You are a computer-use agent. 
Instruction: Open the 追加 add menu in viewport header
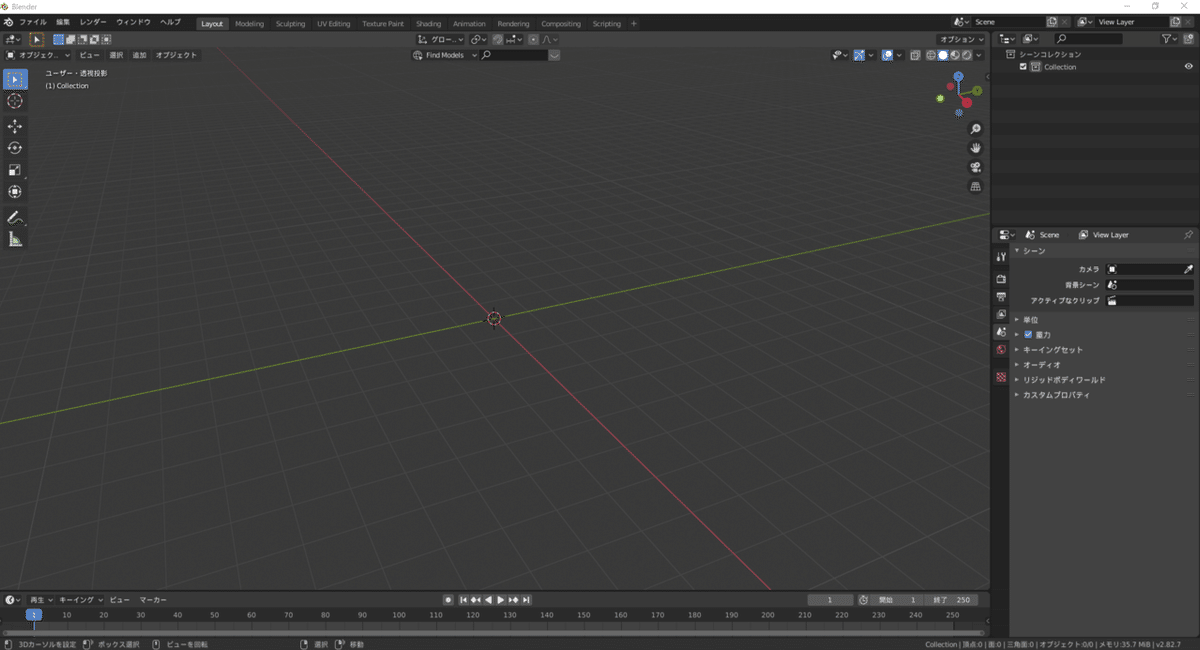coord(139,55)
